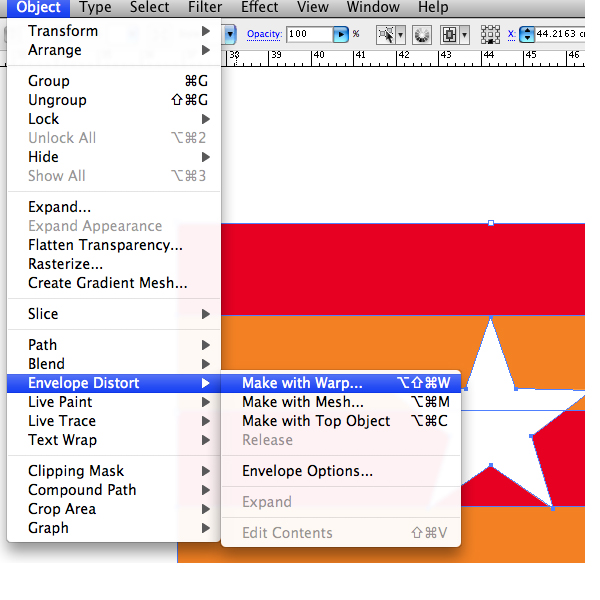The height and width of the screenshot is (600, 600).
Task: Click the reference point grid icon
Action: [x=490, y=35]
